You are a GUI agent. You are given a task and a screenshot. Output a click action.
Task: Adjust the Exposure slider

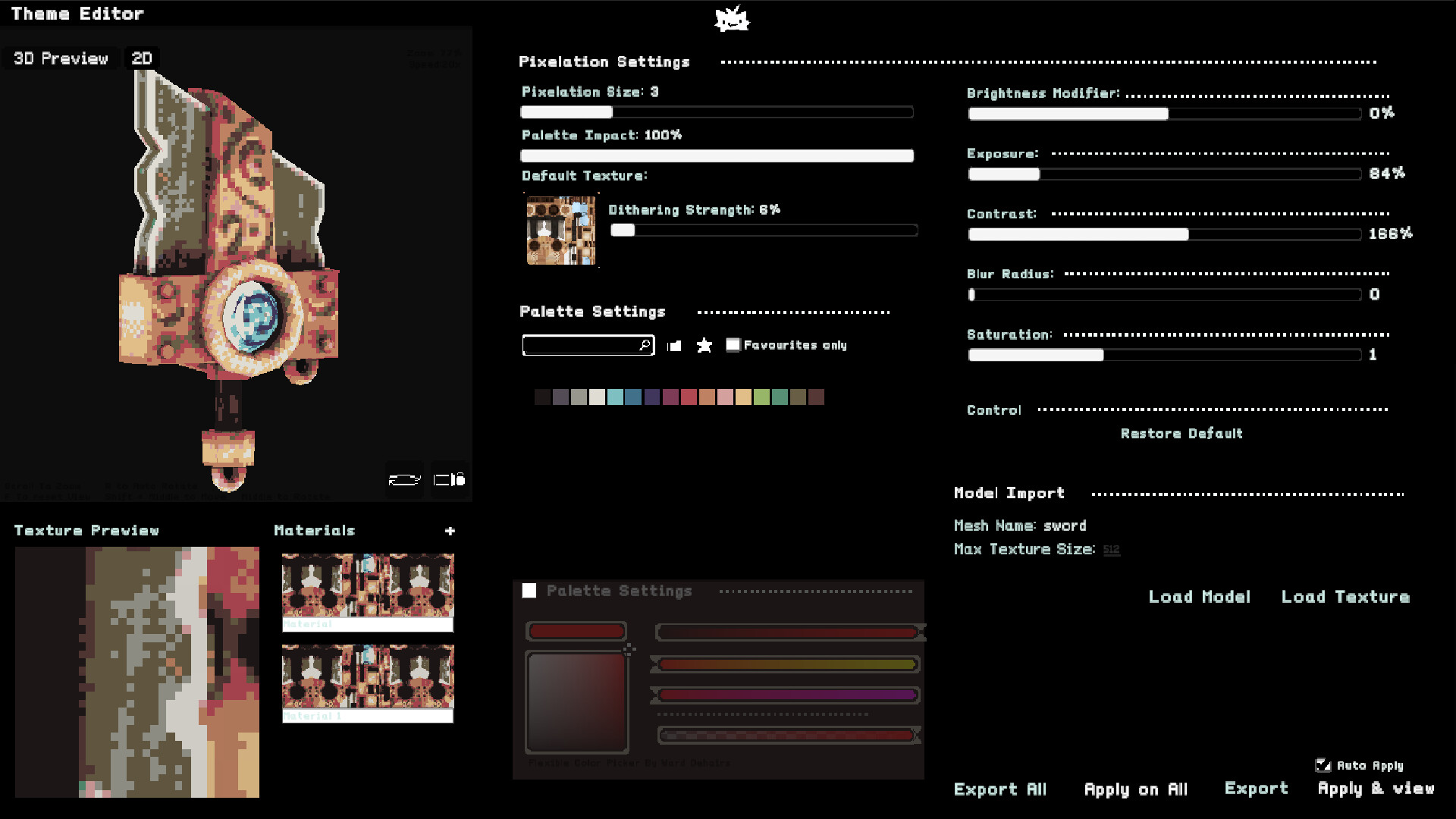point(1164,174)
